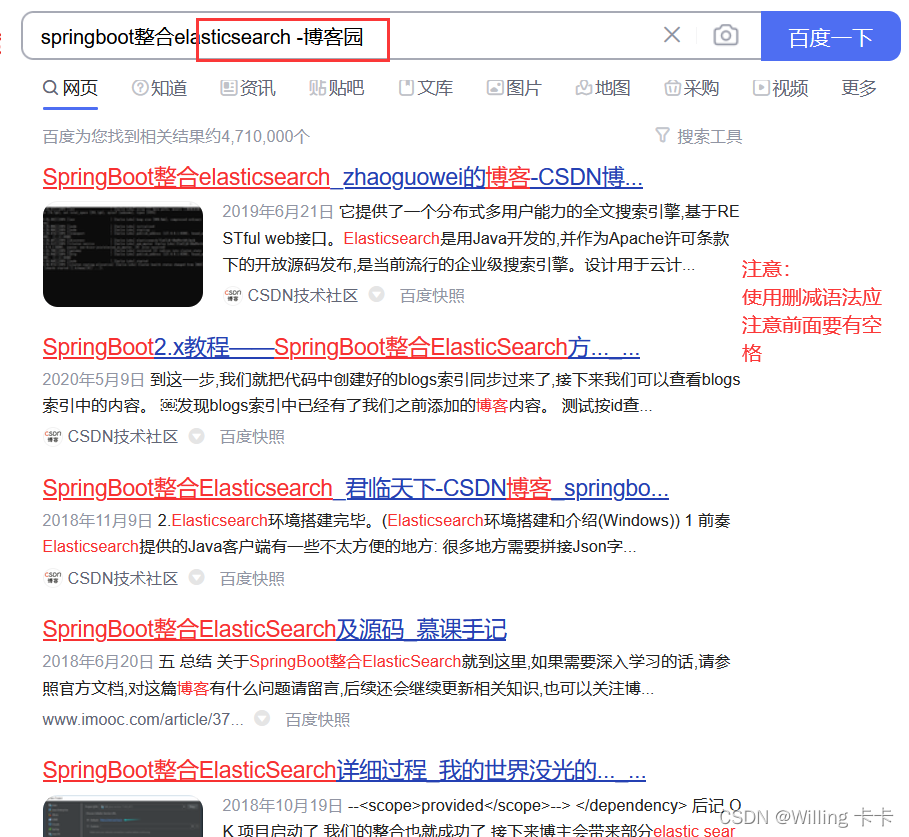Open 百度快照 for the imooc result
The image size is (909, 837).
coord(318,719)
